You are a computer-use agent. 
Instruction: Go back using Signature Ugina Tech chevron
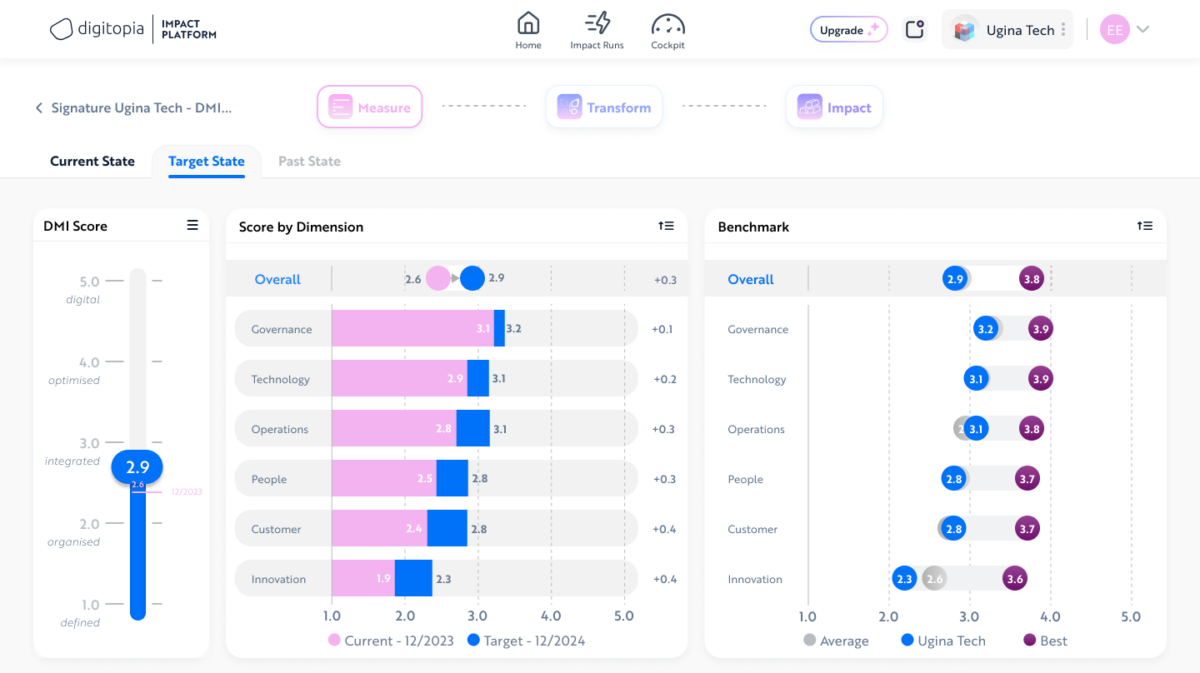click(x=39, y=108)
